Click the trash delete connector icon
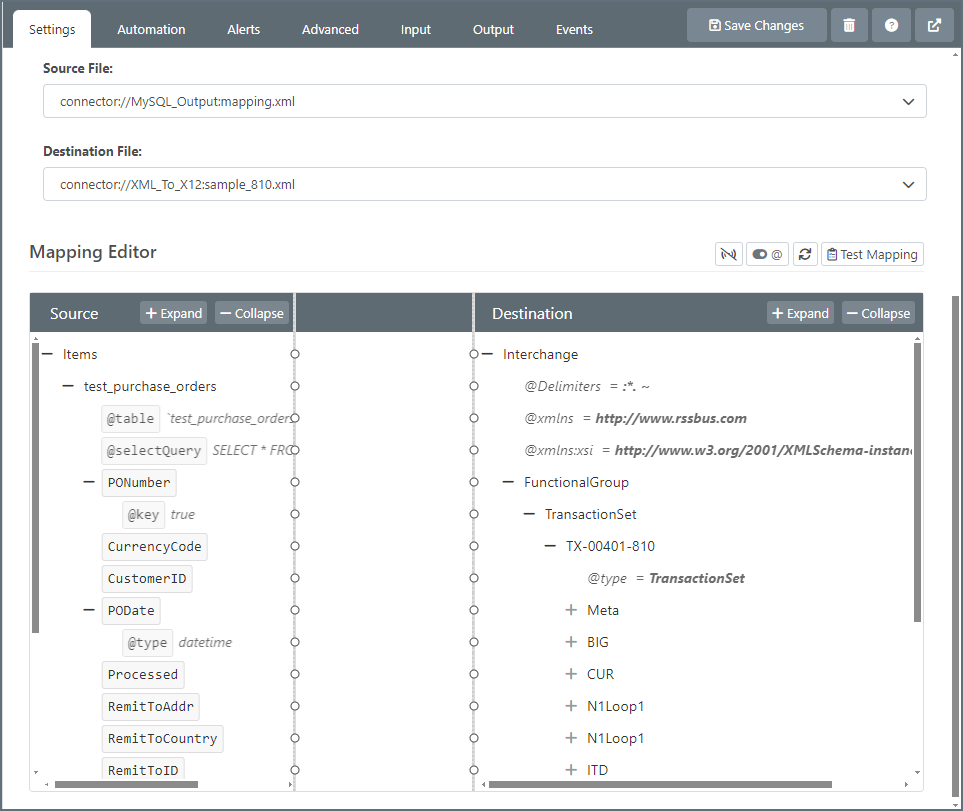 (x=849, y=25)
